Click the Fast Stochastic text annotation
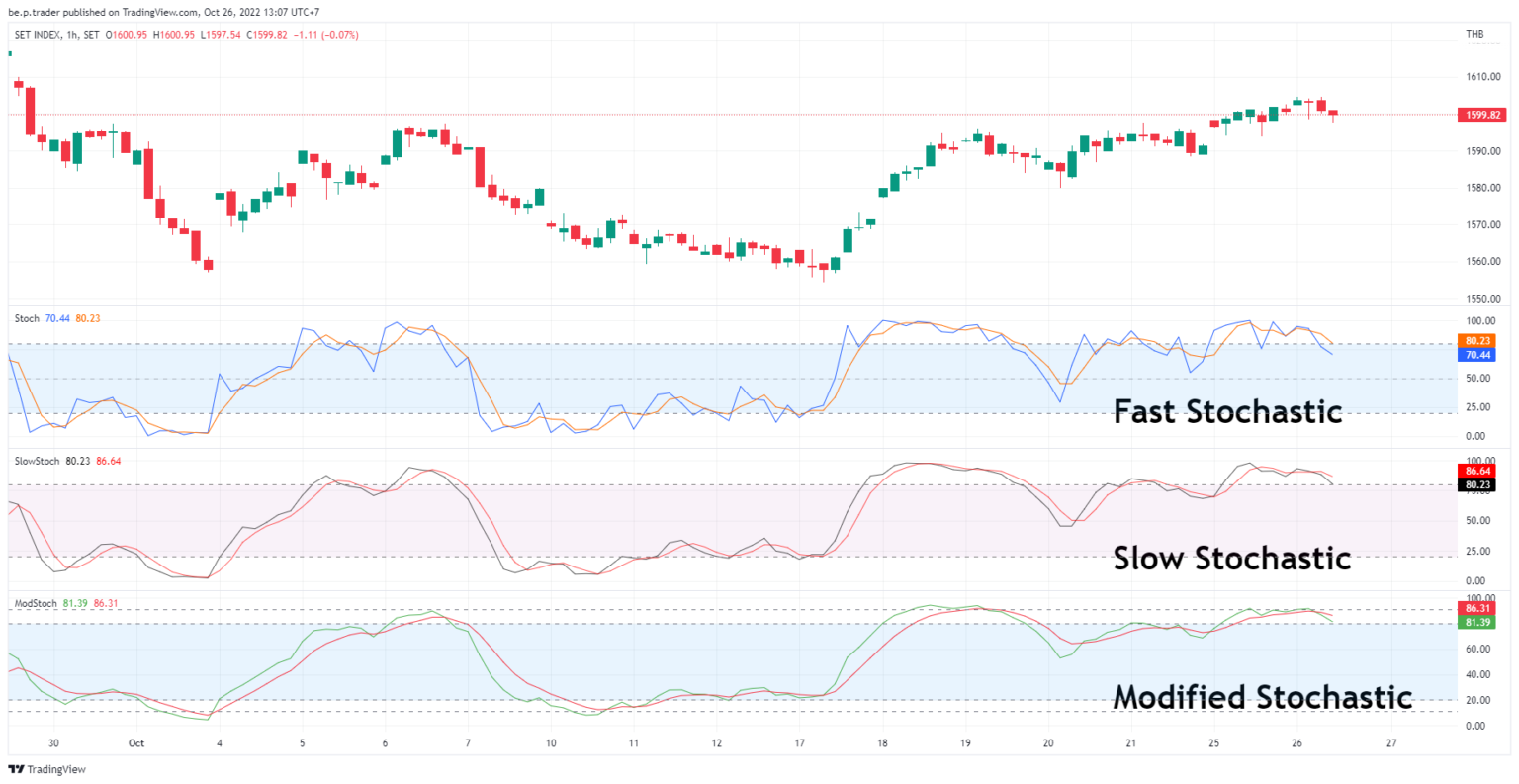Image resolution: width=1519 pixels, height=784 pixels. 1227,411
